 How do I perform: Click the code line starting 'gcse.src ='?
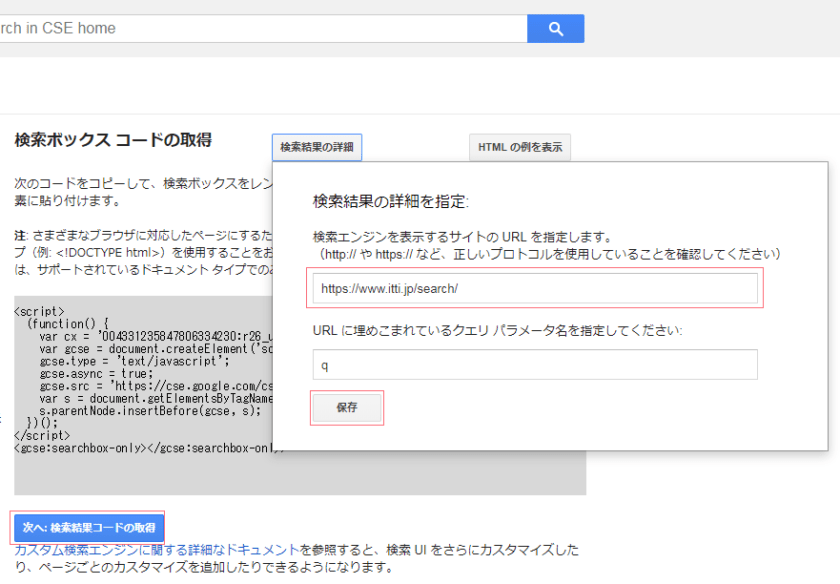coord(156,386)
